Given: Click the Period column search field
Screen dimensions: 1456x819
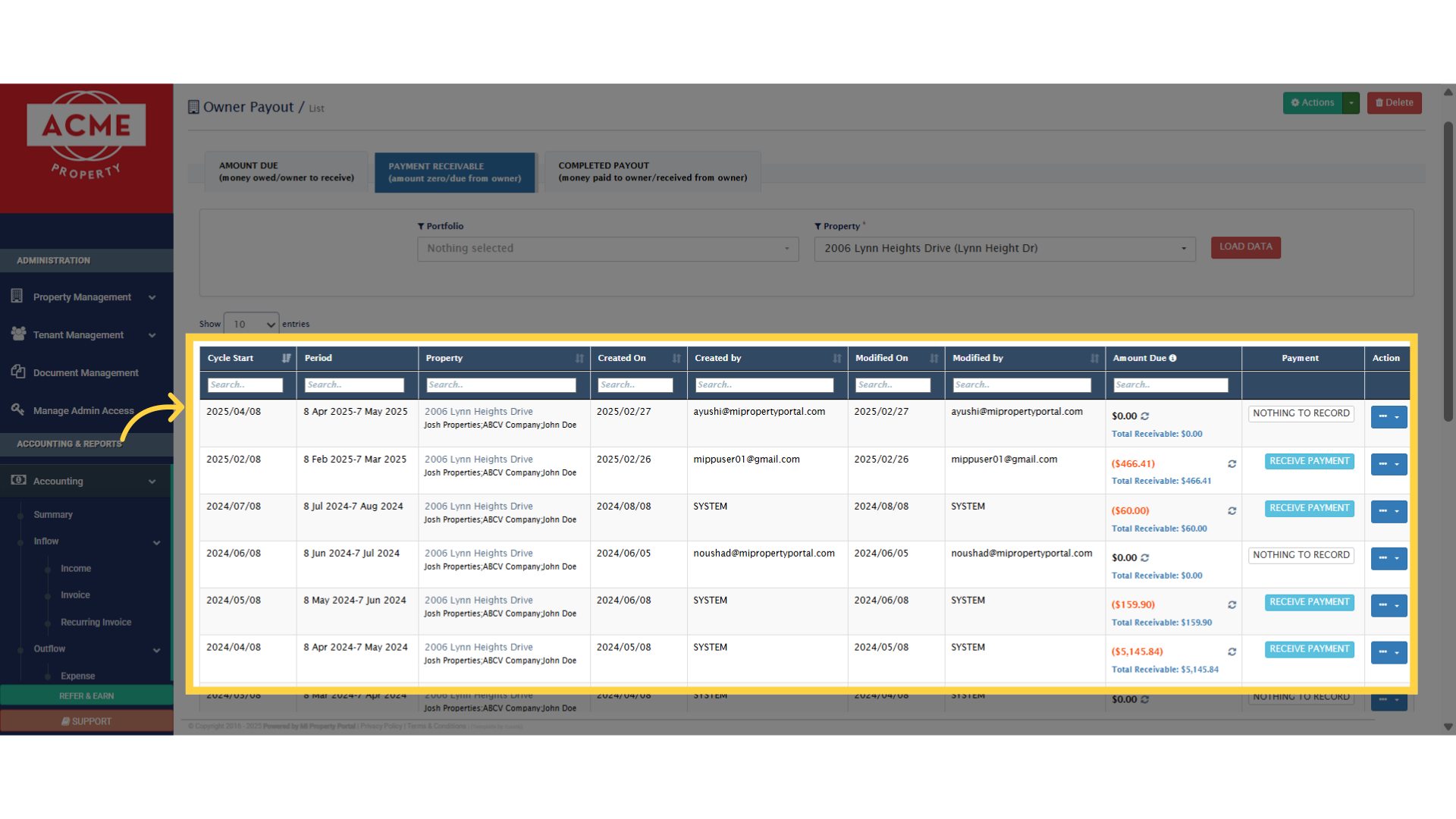Looking at the screenshot, I should pos(354,385).
